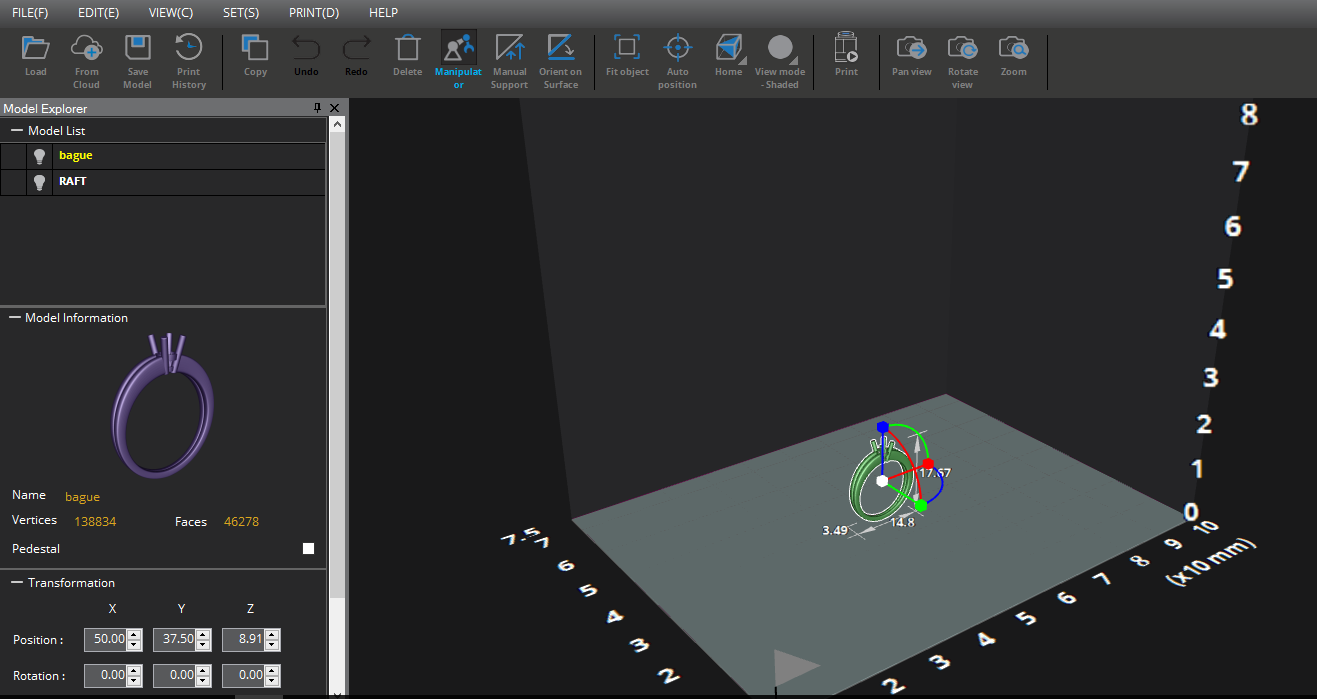Collapse the Model List section
This screenshot has width=1317, height=699.
pos(15,130)
